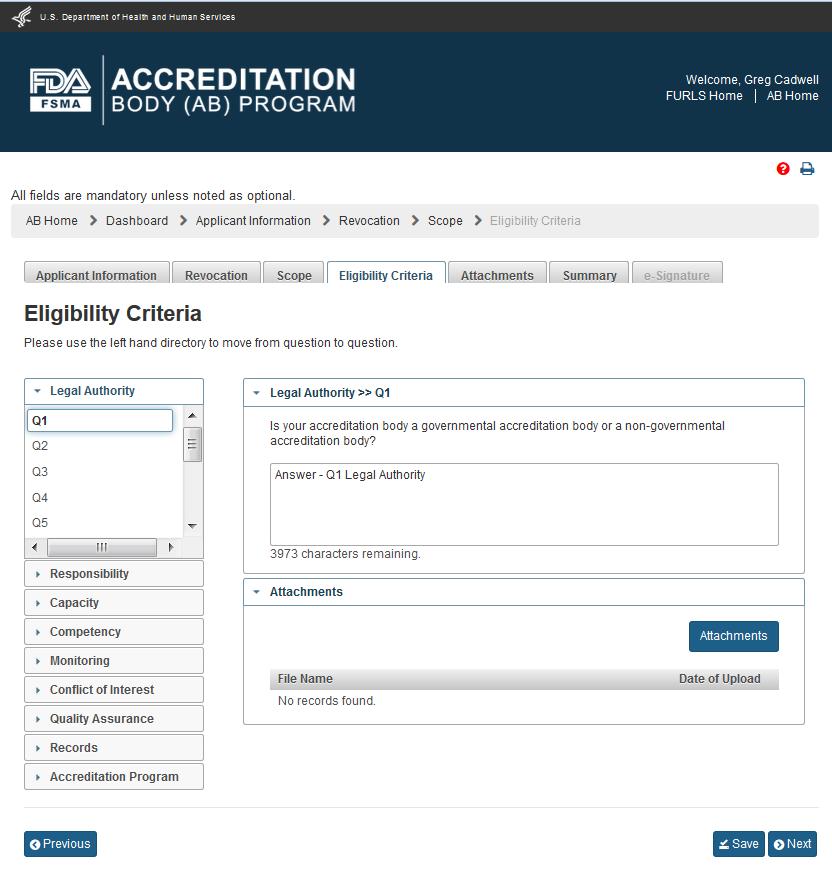Click the question list vertical scrollbar thumb

pos(193,444)
